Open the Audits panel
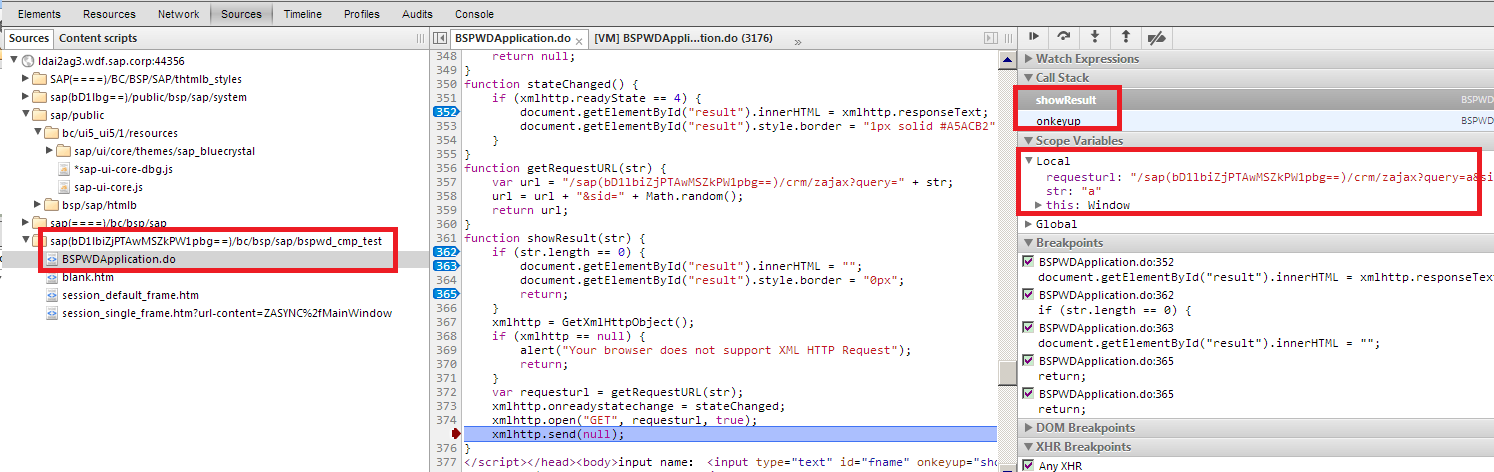Screen dimensions: 1494x472 click(418, 14)
